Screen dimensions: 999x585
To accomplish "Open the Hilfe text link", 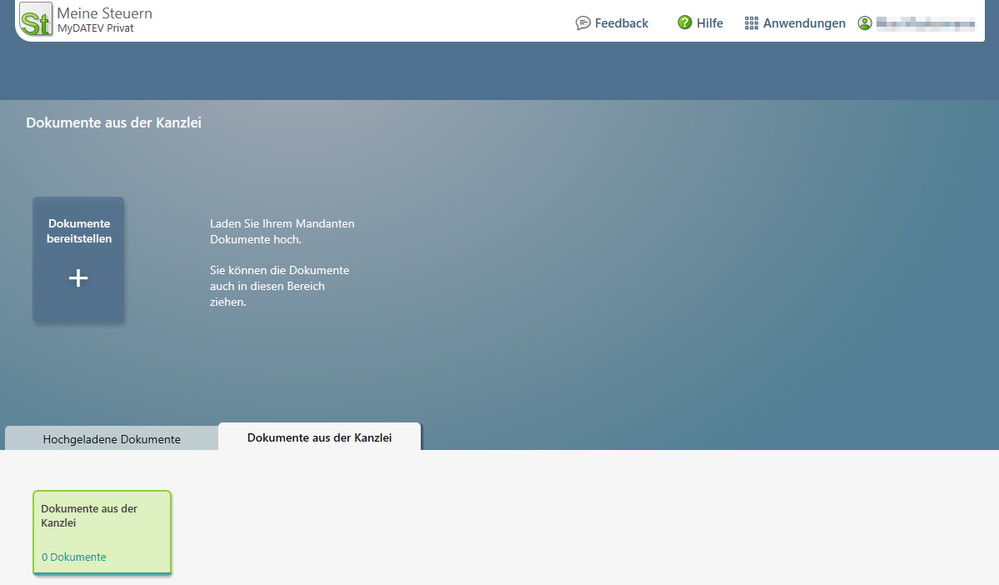I will (x=709, y=23).
